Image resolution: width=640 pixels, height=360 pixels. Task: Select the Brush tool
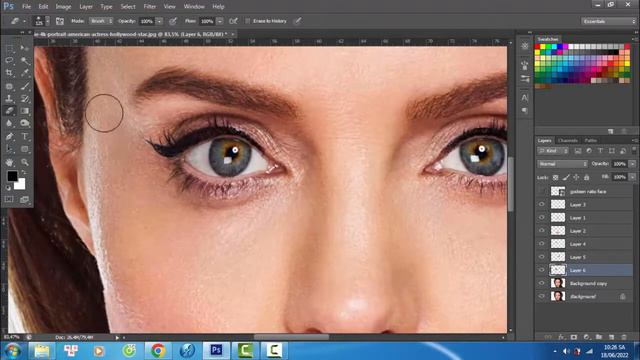point(25,86)
